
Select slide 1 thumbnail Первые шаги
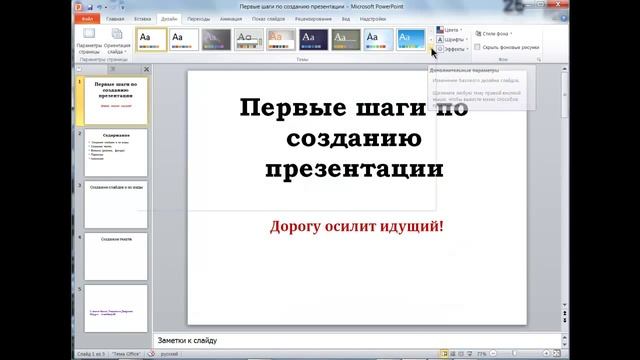click(116, 101)
